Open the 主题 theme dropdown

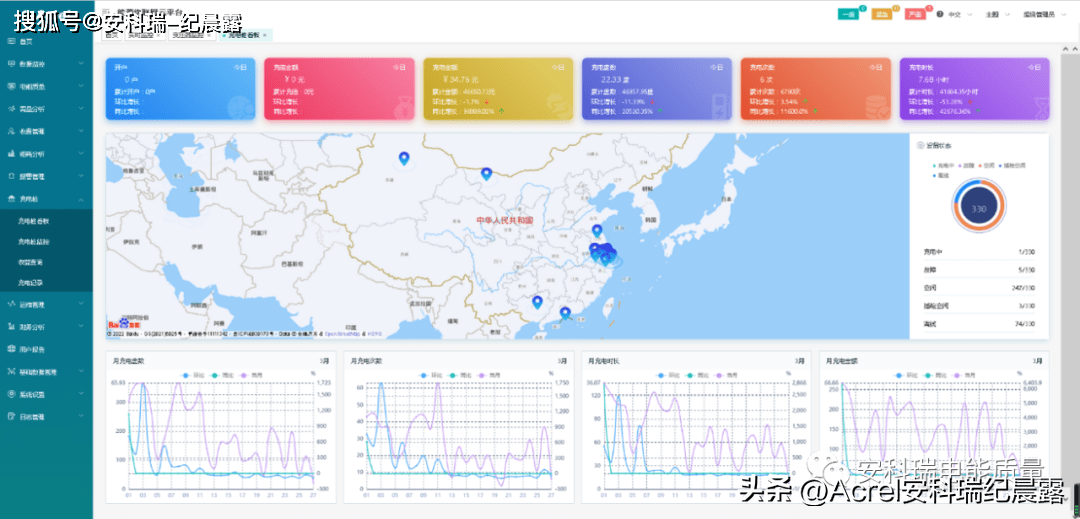(994, 14)
